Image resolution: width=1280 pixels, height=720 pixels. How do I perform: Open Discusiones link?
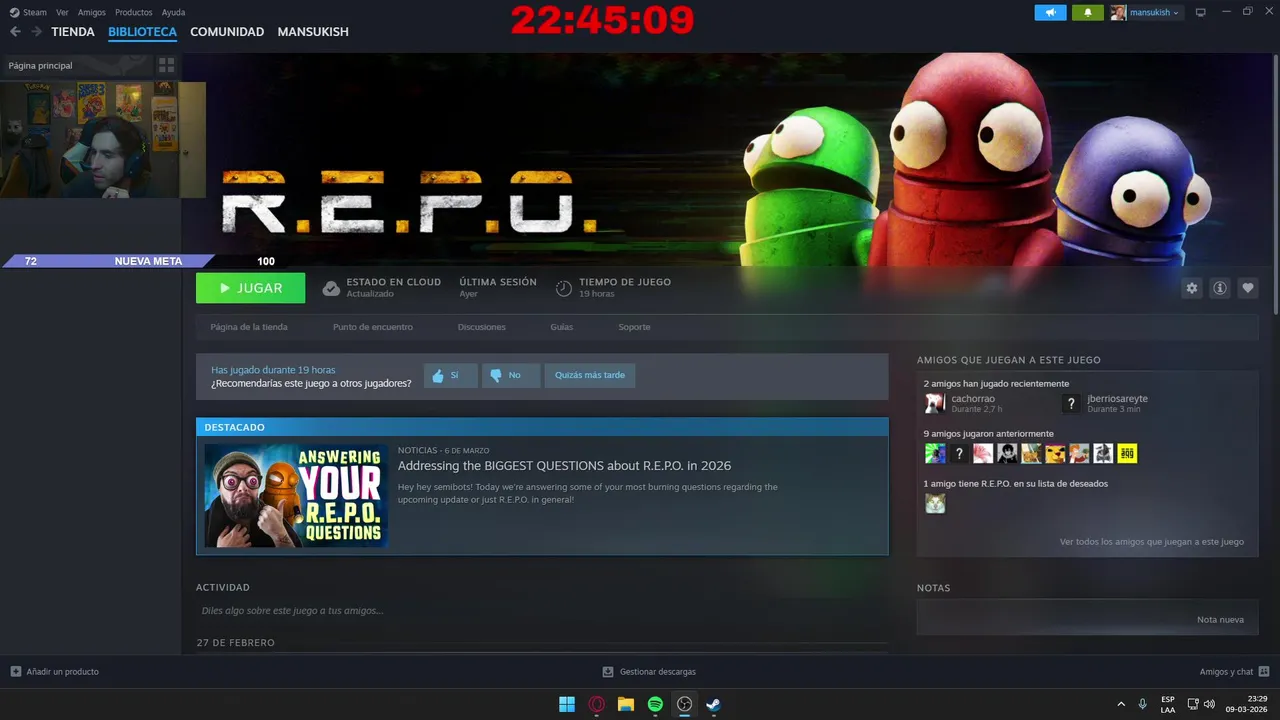(482, 327)
